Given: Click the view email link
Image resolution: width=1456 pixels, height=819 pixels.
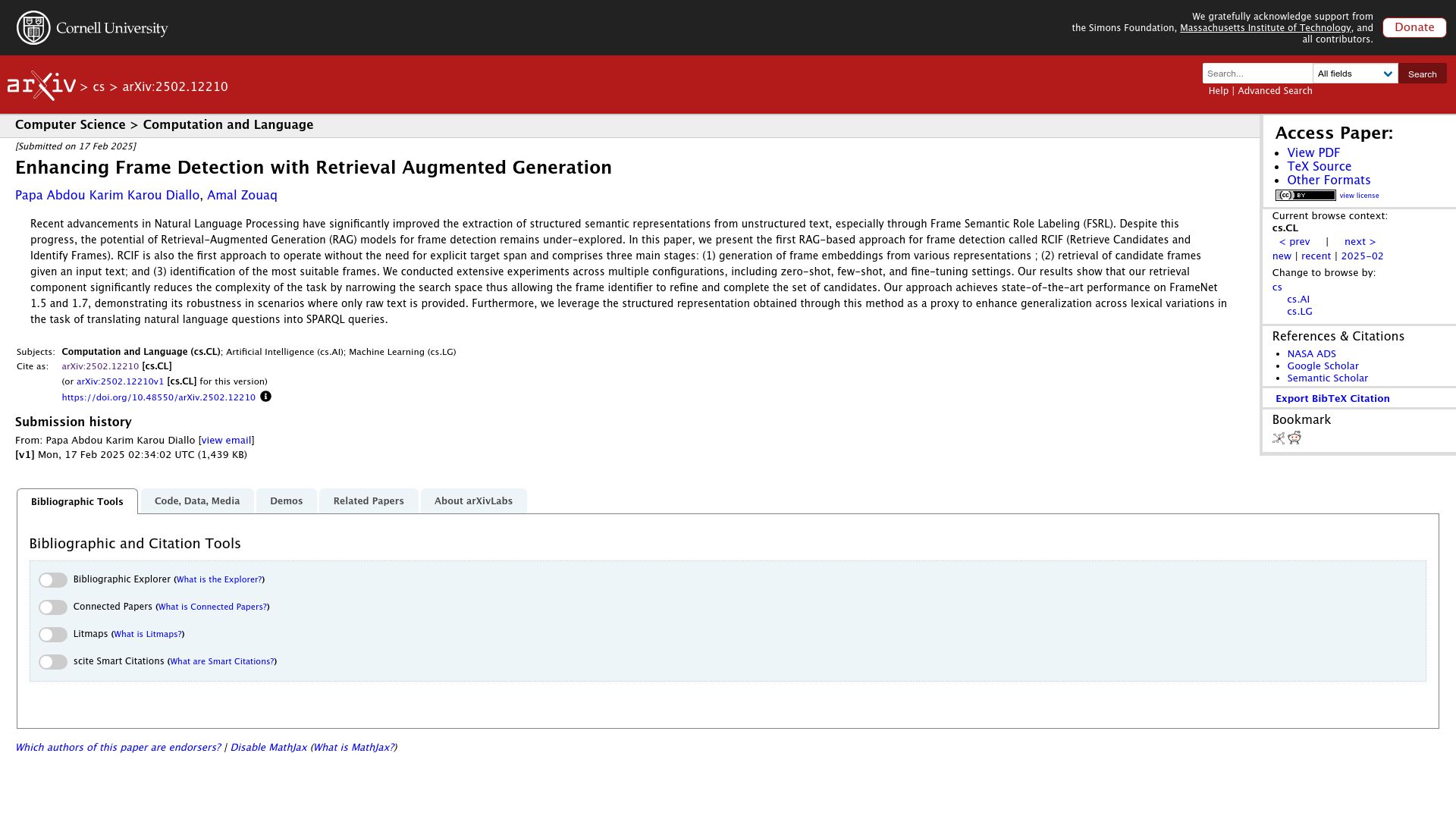Looking at the screenshot, I should tap(226, 441).
